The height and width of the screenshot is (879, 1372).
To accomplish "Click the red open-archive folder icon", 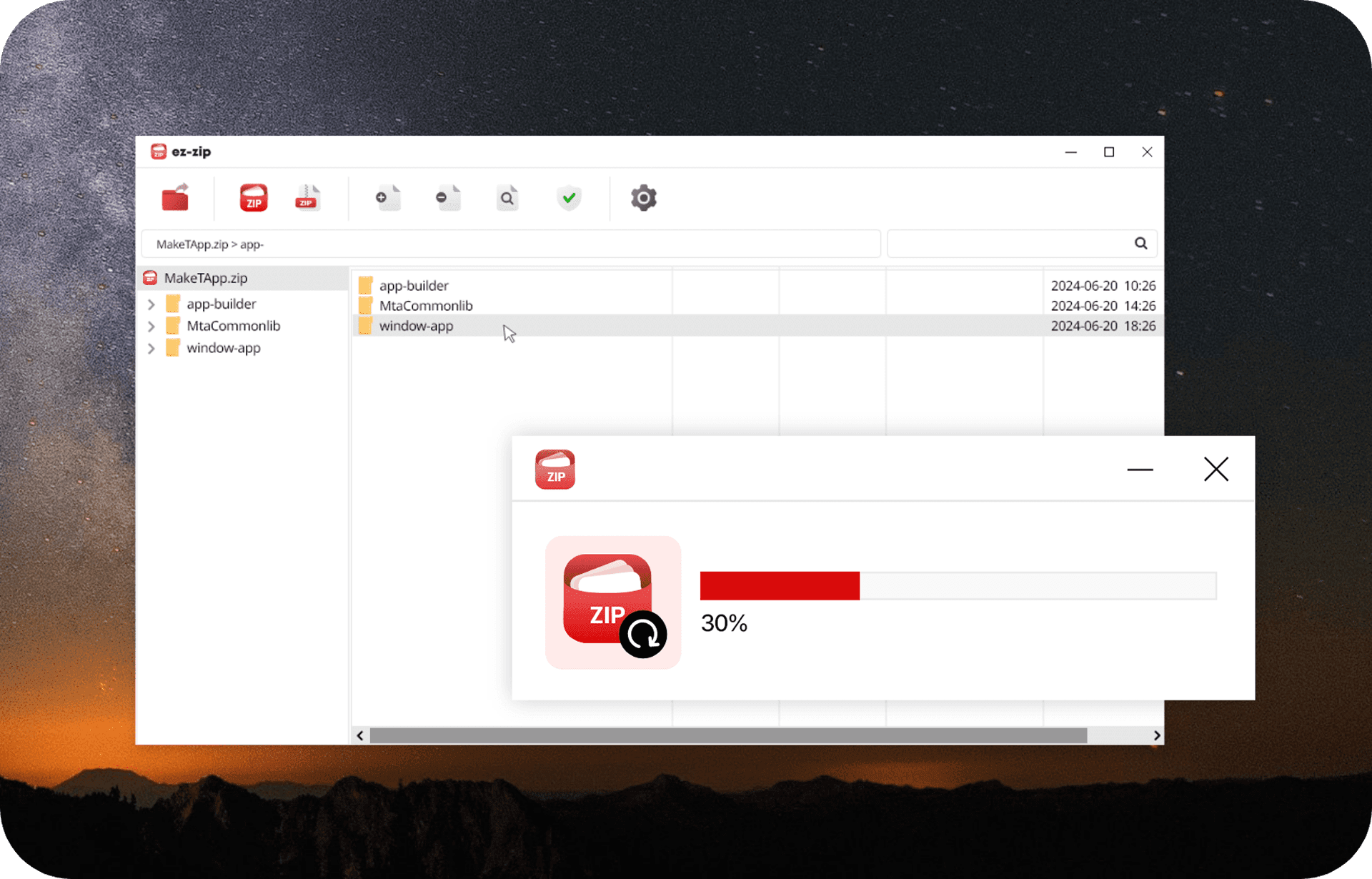I will click(175, 198).
